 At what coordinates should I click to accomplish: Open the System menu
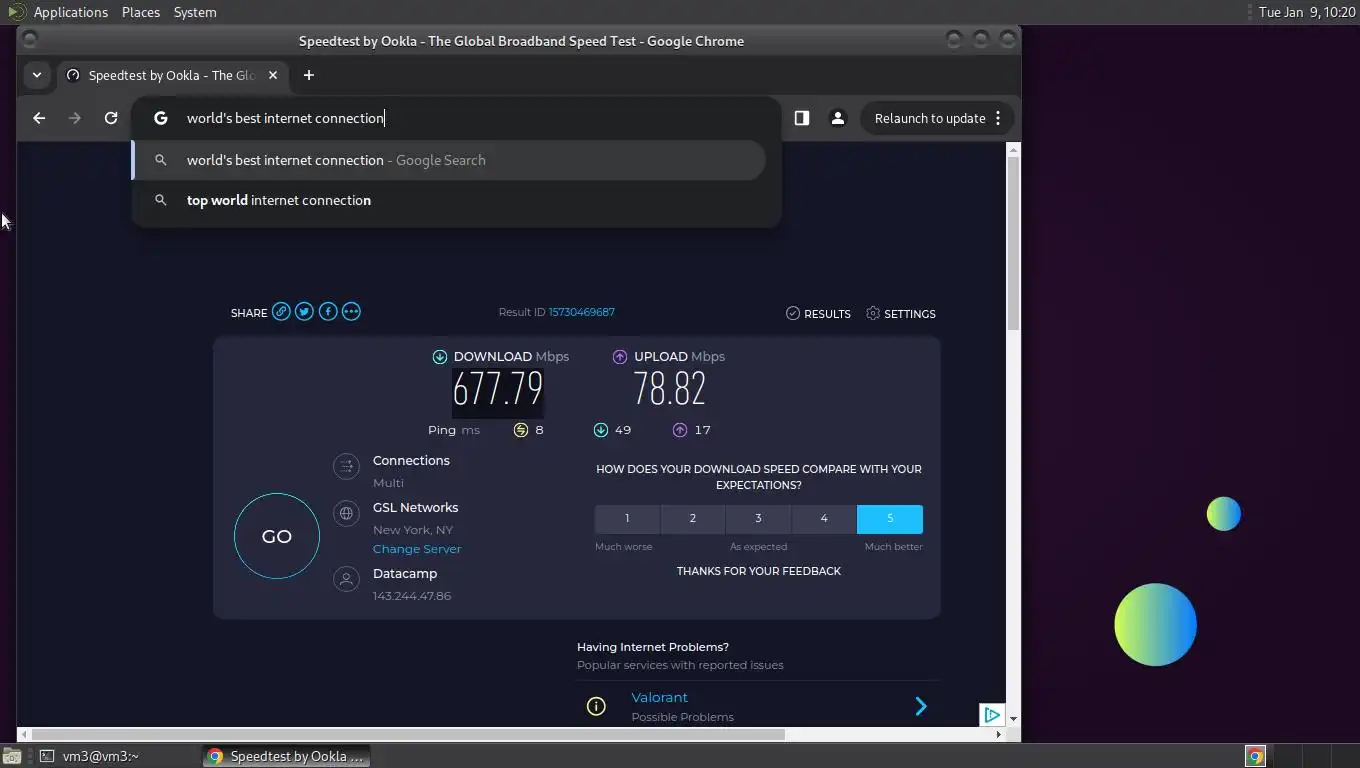(195, 12)
